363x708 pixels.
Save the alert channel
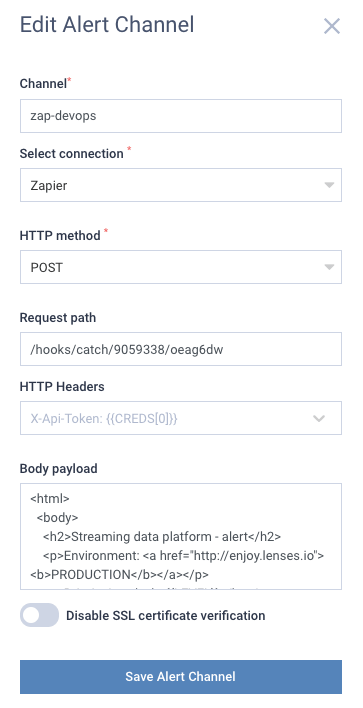(x=181, y=677)
